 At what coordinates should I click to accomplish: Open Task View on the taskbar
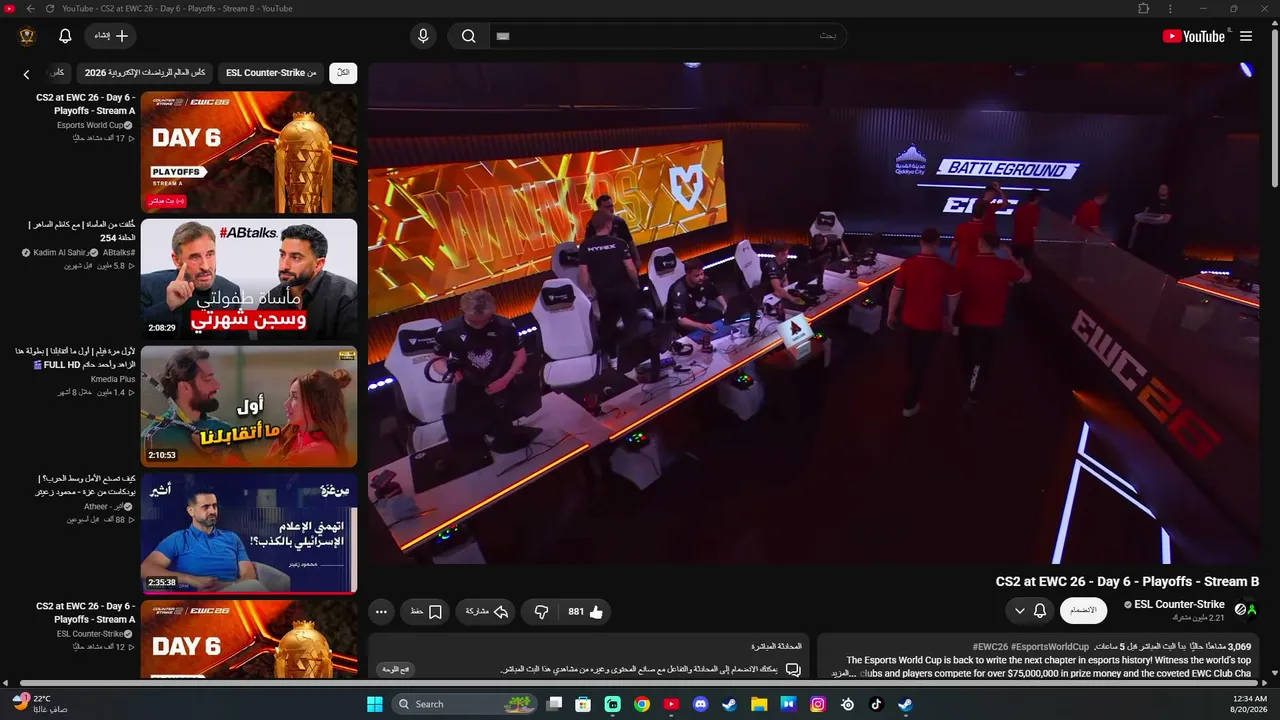554,704
